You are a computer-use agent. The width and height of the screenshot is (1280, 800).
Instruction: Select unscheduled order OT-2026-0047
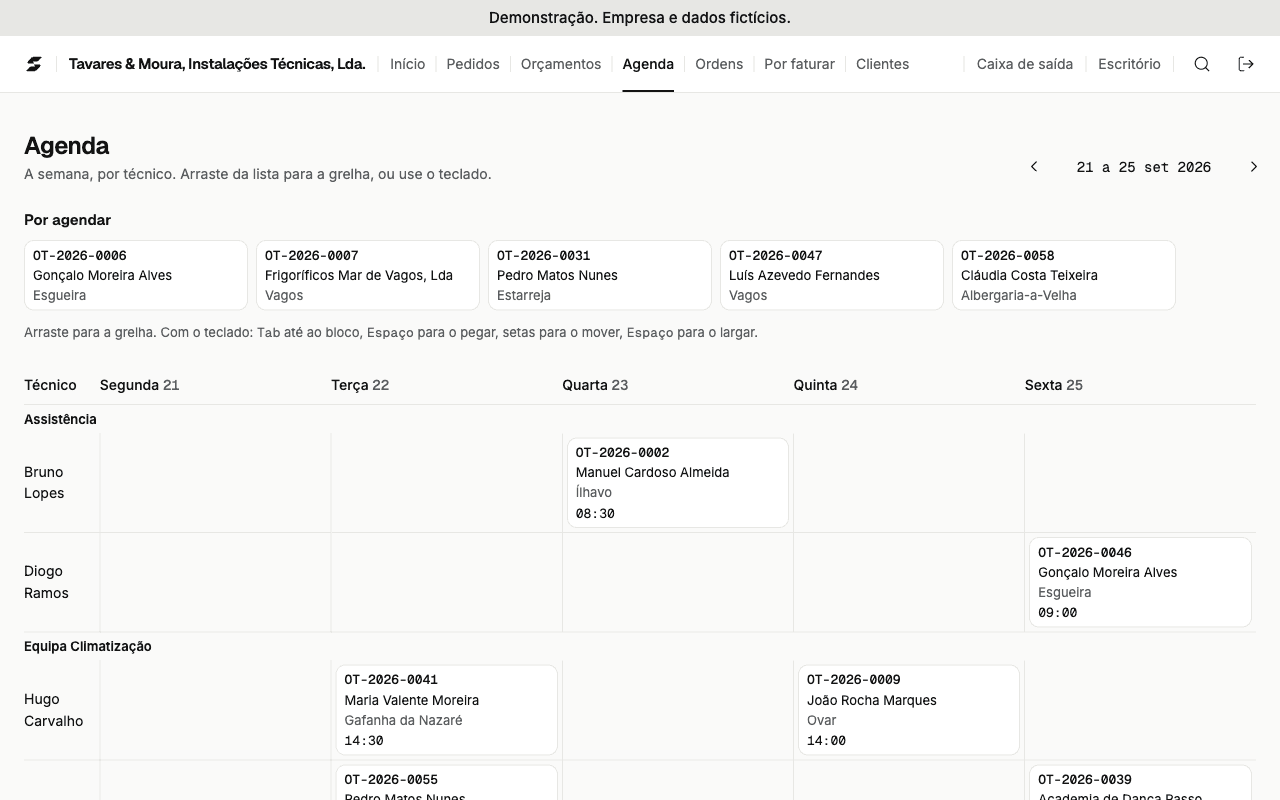(x=832, y=275)
